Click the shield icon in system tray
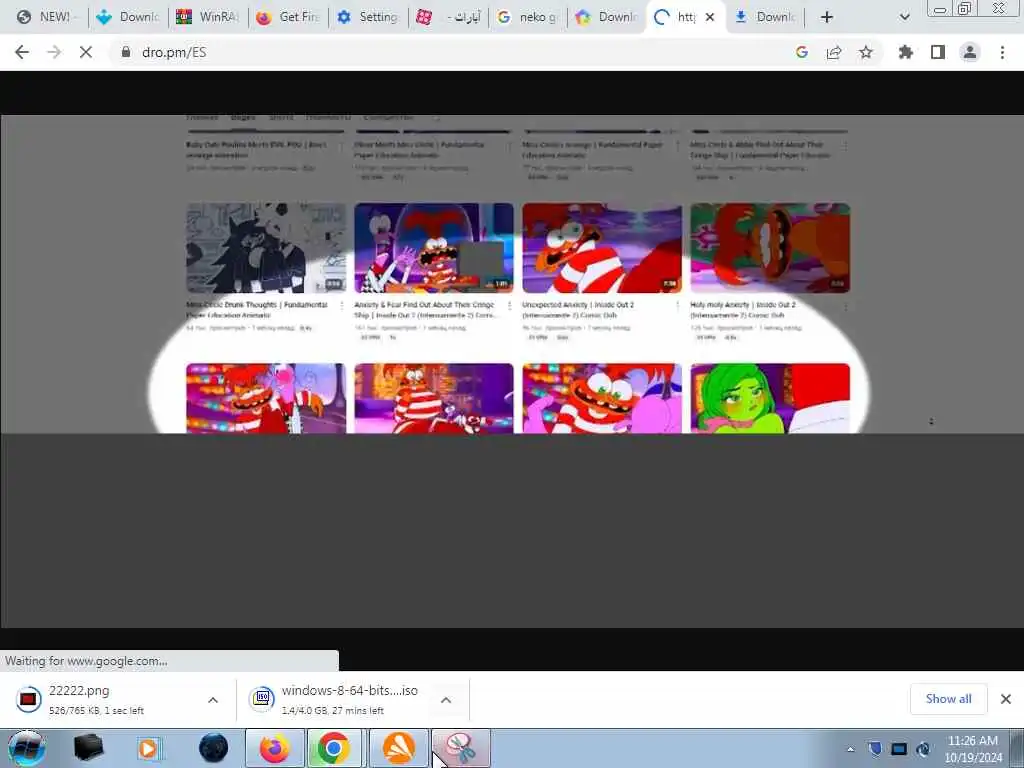Screen dimensions: 1024x768 [875, 749]
